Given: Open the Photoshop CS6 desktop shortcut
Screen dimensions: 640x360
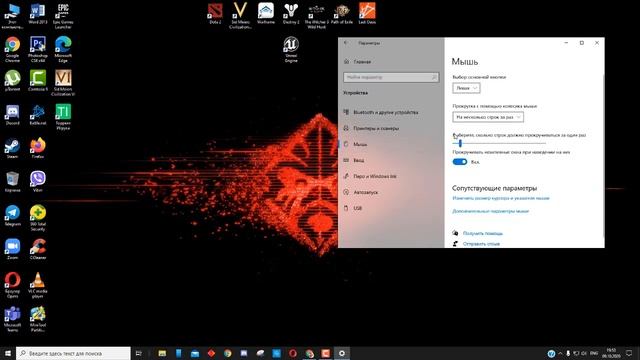Looking at the screenshot, I should (x=38, y=49).
